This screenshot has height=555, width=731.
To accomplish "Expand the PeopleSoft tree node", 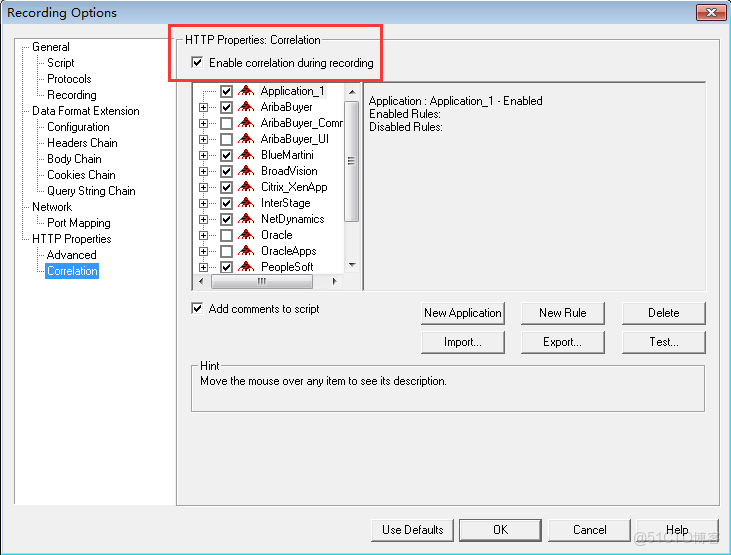I will pos(203,267).
